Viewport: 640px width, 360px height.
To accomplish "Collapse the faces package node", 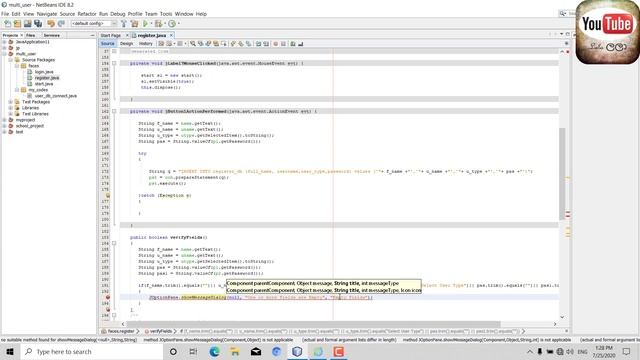I will [17, 66].
